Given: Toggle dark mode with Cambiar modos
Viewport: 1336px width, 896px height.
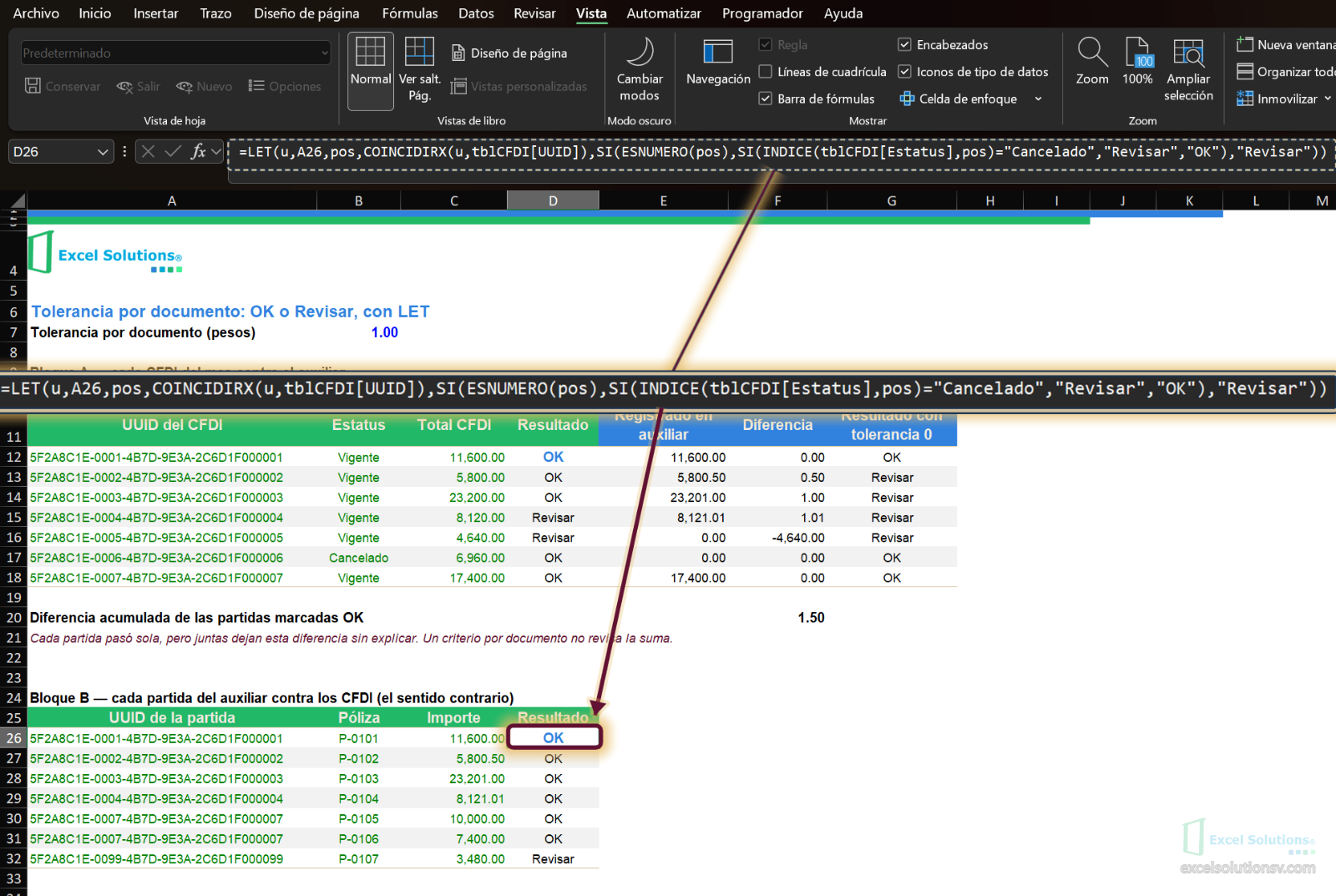Looking at the screenshot, I should click(640, 71).
